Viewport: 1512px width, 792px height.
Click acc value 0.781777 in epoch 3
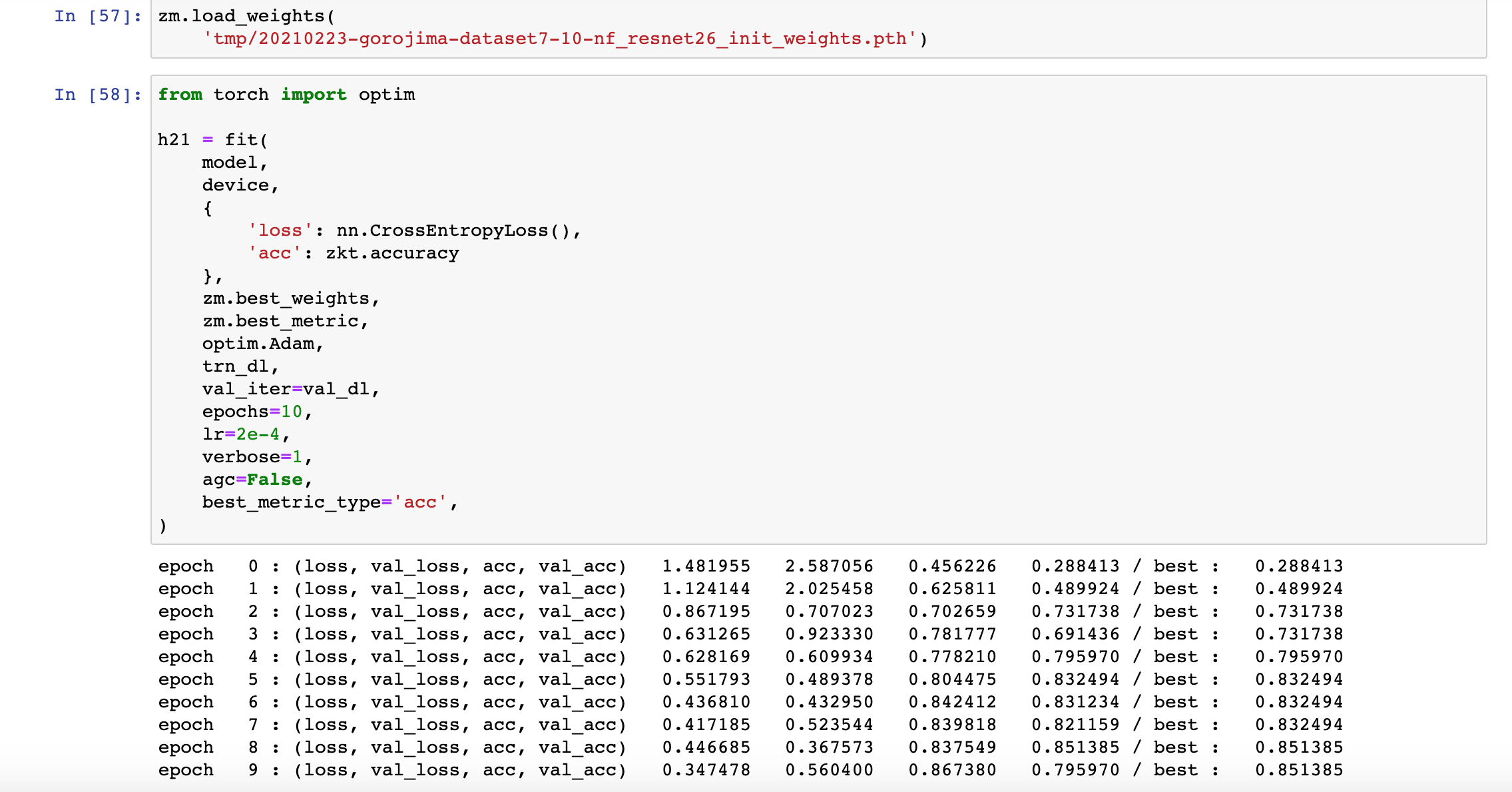coord(953,634)
